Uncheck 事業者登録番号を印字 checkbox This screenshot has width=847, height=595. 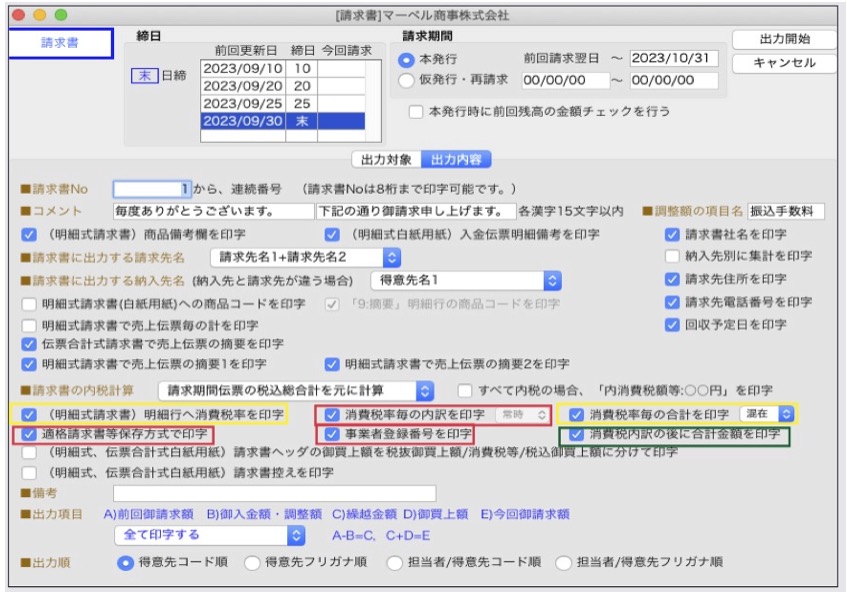click(x=332, y=435)
